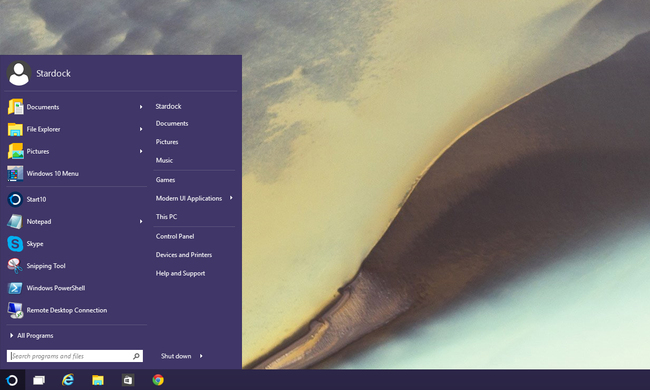Open the Store icon on the taskbar

(128, 380)
